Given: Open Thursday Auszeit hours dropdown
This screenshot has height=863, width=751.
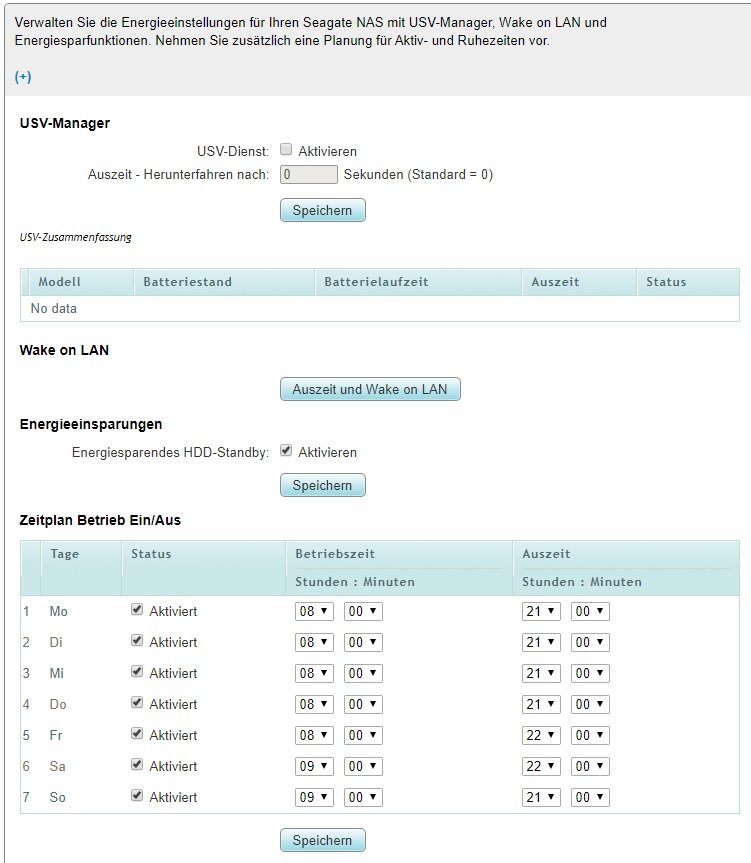Looking at the screenshot, I should click(541, 704).
